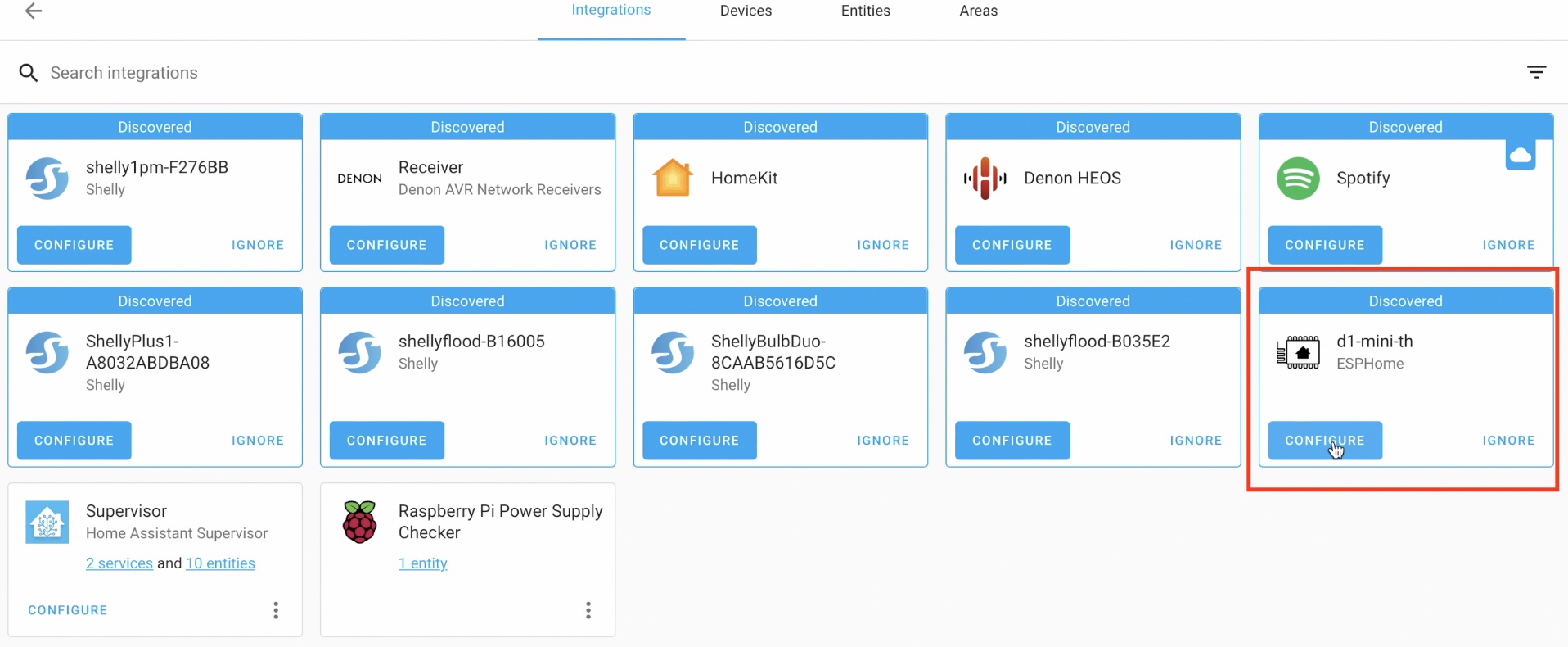The width and height of the screenshot is (1568, 647).
Task: Ignore the d1-mini-th ESPHome discovery
Action: [1508, 441]
